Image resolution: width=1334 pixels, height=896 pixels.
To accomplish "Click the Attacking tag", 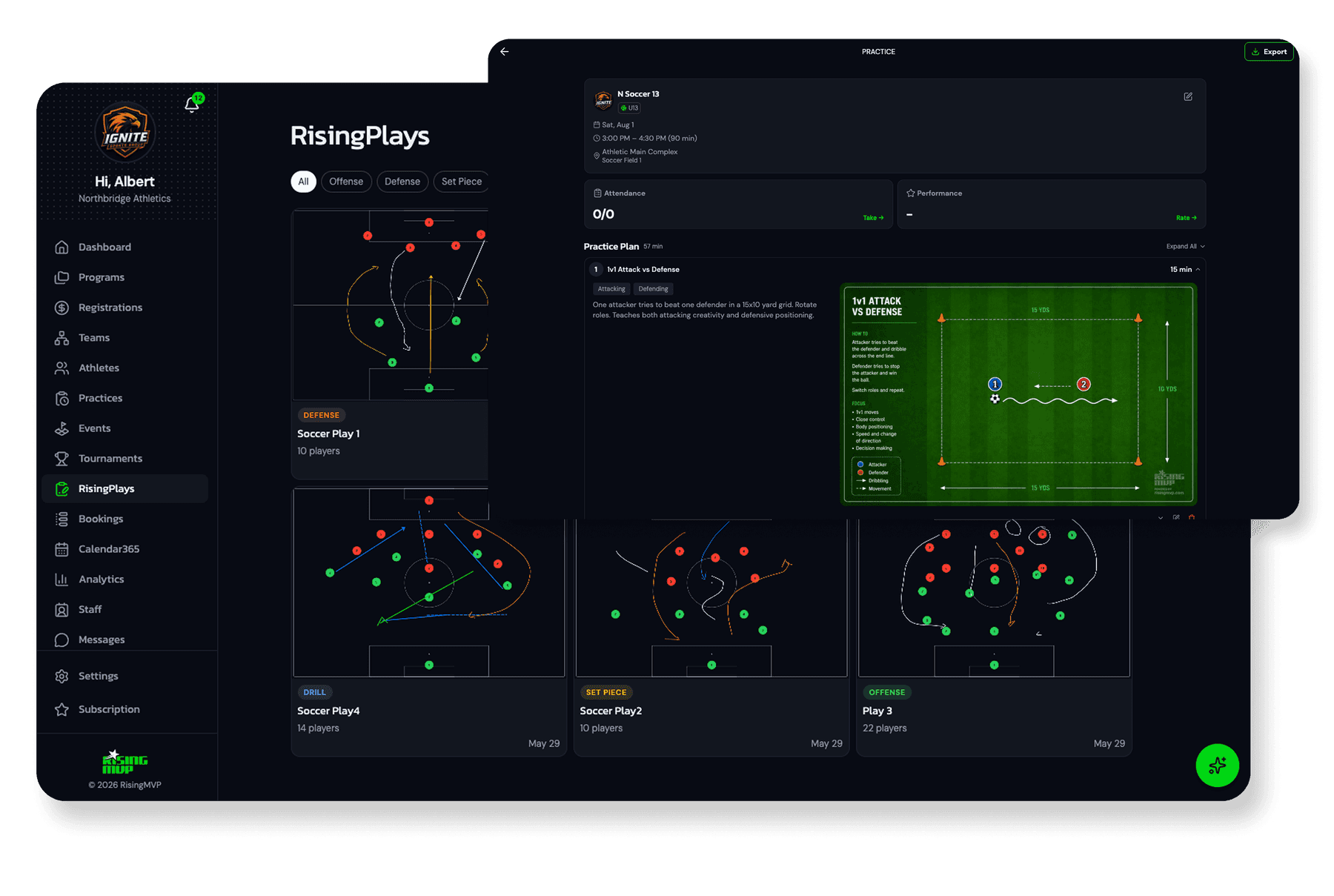I will pyautogui.click(x=611, y=289).
